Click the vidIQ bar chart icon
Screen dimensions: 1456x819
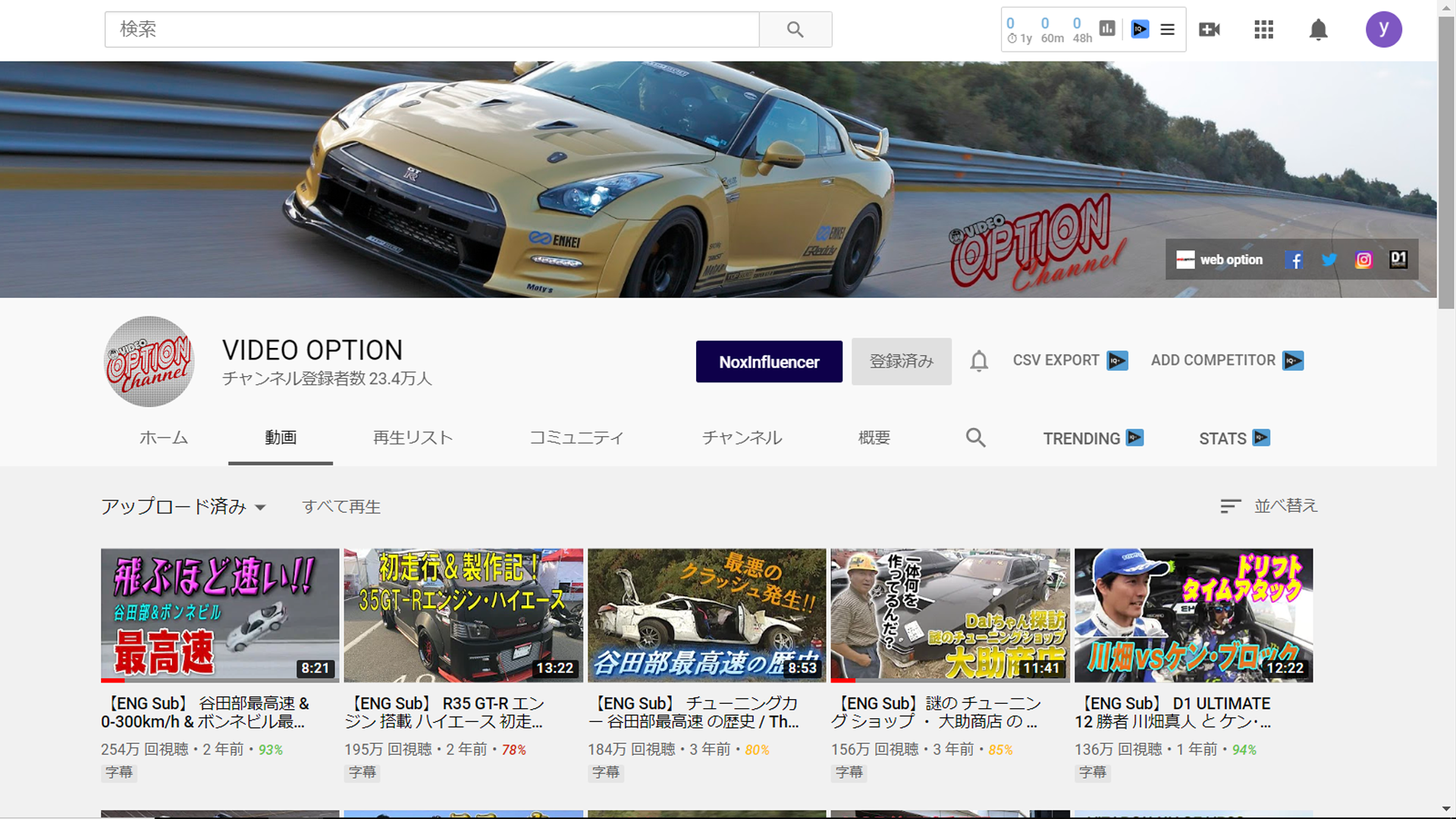click(1107, 29)
